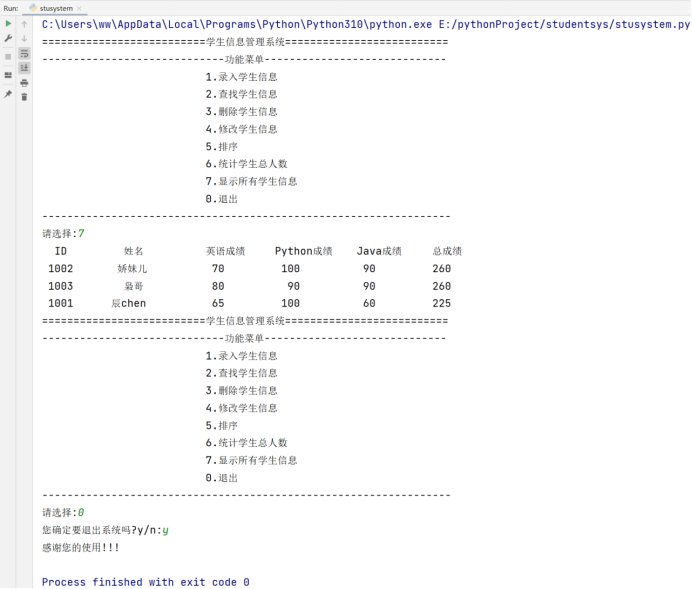This screenshot has height=589, width=692.
Task: Click the python.exe command path line
Action: pyautogui.click(x=366, y=24)
